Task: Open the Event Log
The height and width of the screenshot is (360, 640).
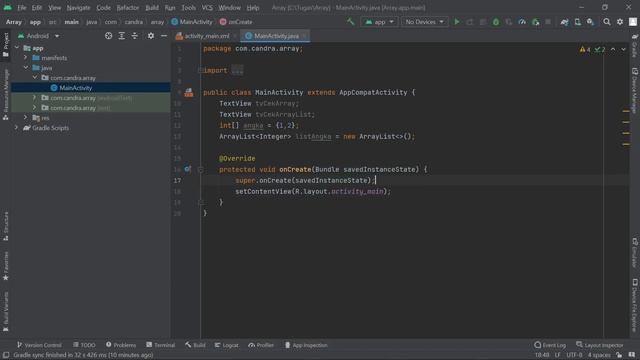Action: coord(550,345)
